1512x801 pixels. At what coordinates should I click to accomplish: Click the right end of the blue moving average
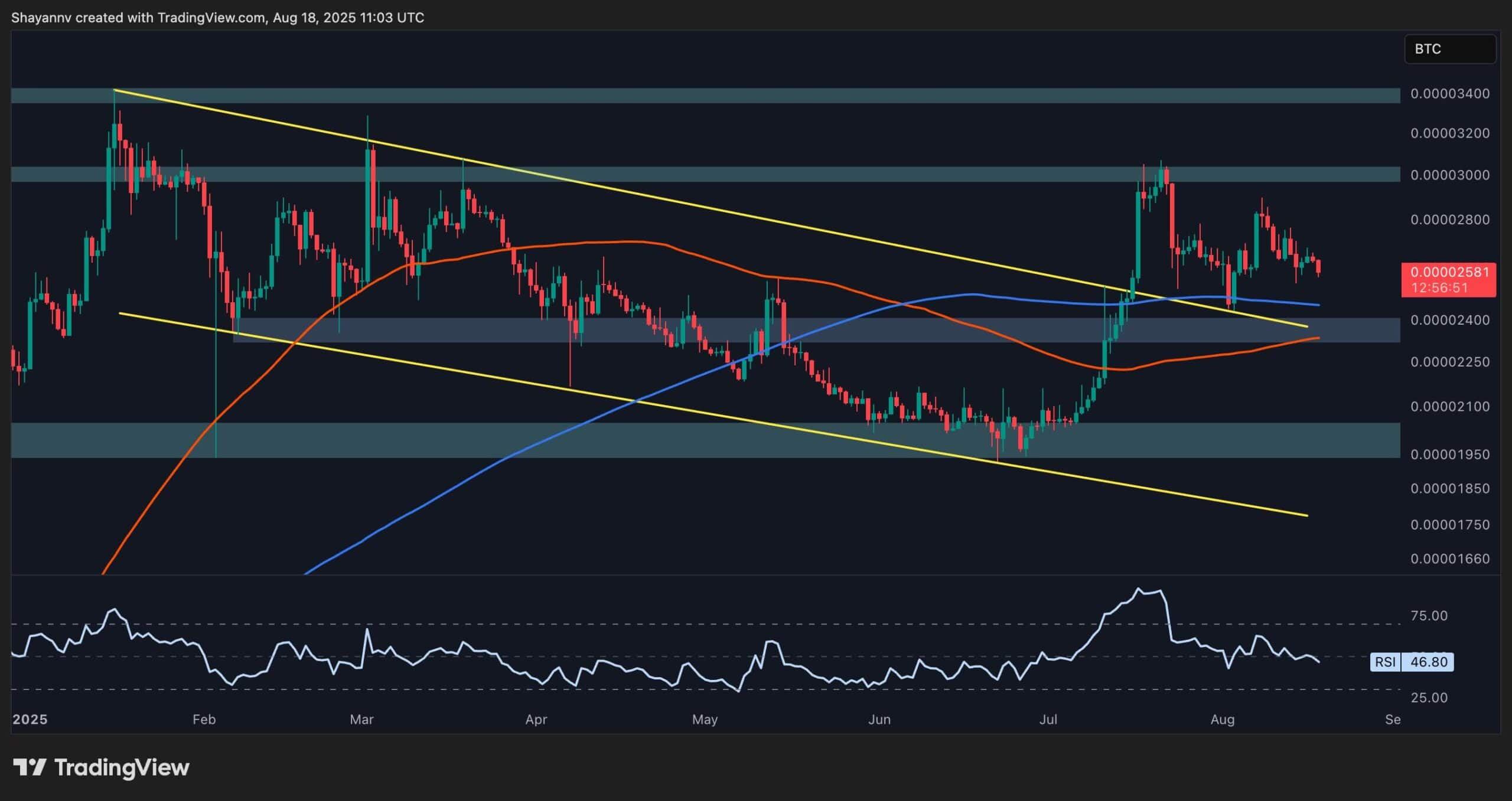point(1317,305)
